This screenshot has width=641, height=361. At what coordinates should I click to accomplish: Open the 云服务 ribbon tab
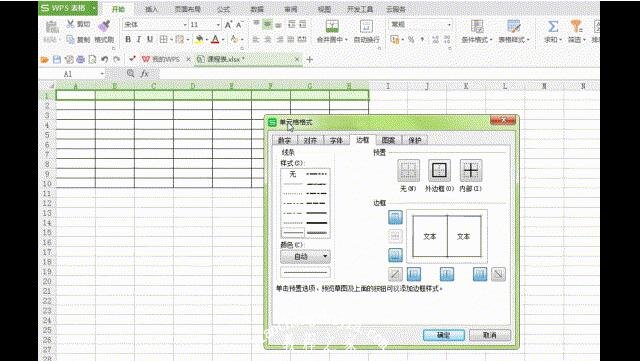click(x=396, y=9)
